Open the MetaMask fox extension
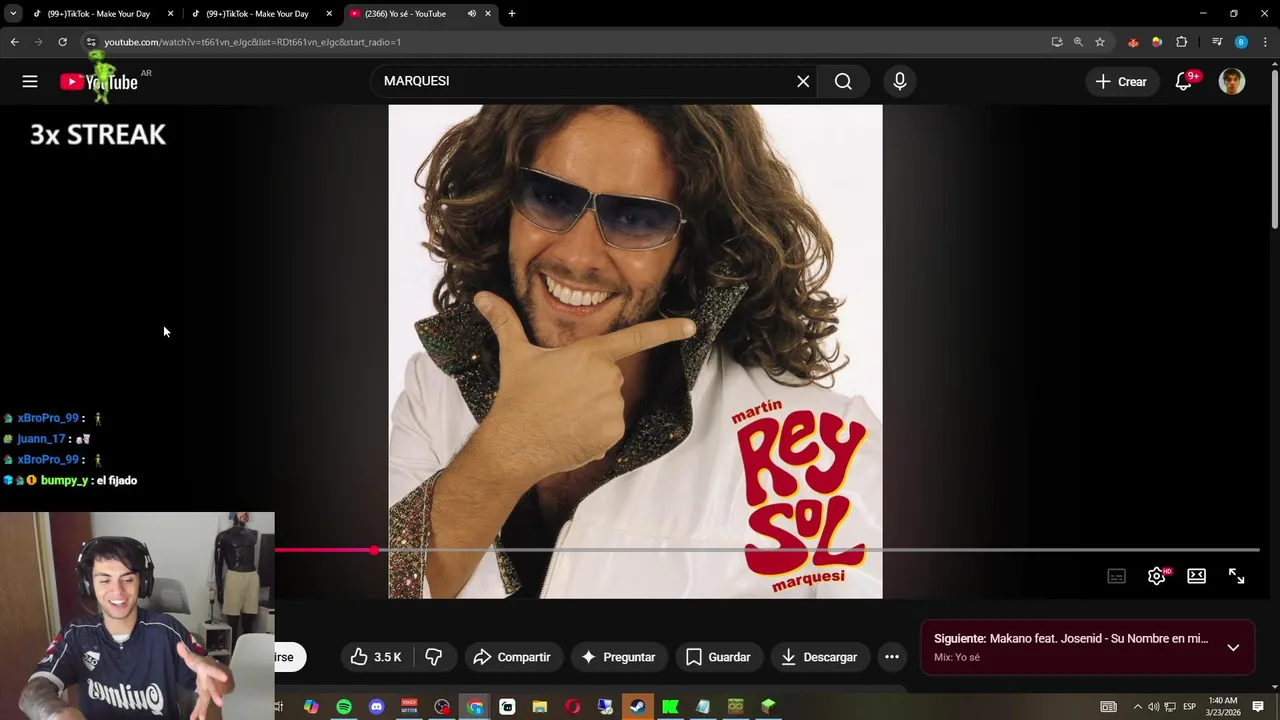This screenshot has width=1280, height=720. point(1133,42)
